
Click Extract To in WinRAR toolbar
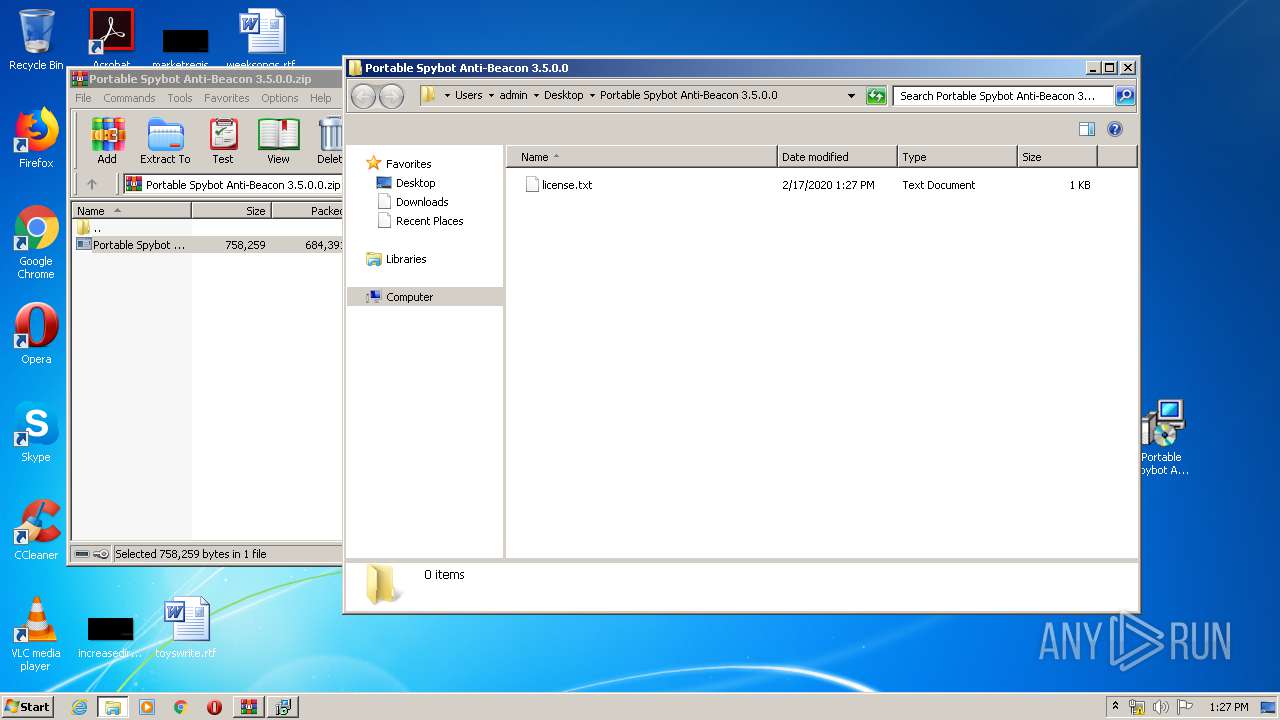(x=165, y=141)
